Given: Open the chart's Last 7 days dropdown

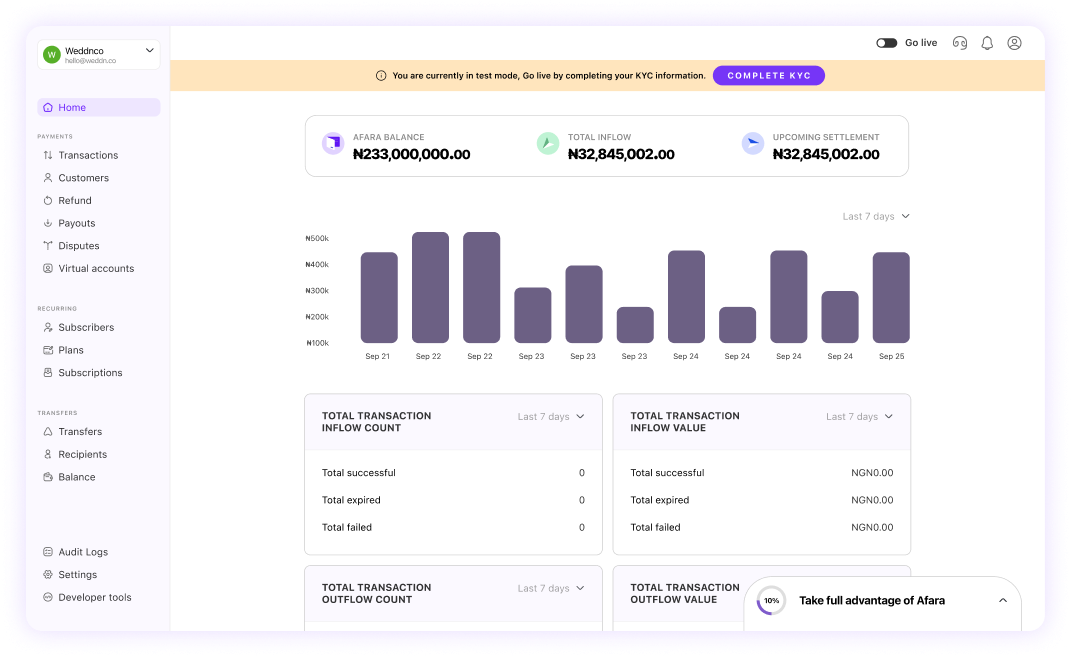Looking at the screenshot, I should coord(876,216).
